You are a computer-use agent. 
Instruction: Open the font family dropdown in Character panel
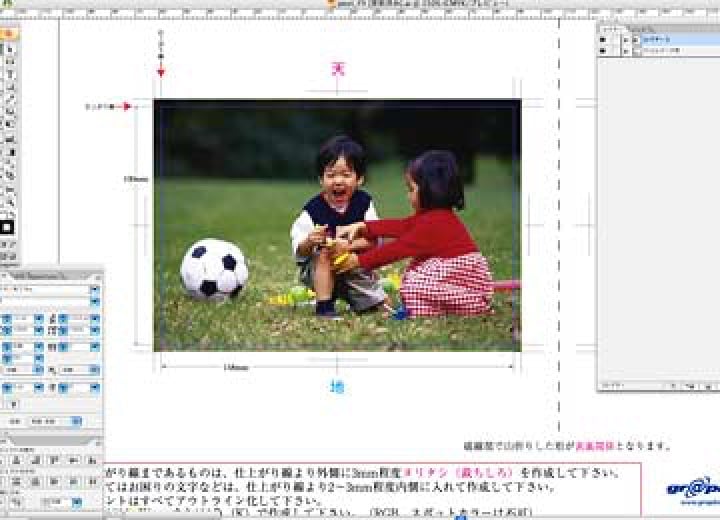click(95, 290)
